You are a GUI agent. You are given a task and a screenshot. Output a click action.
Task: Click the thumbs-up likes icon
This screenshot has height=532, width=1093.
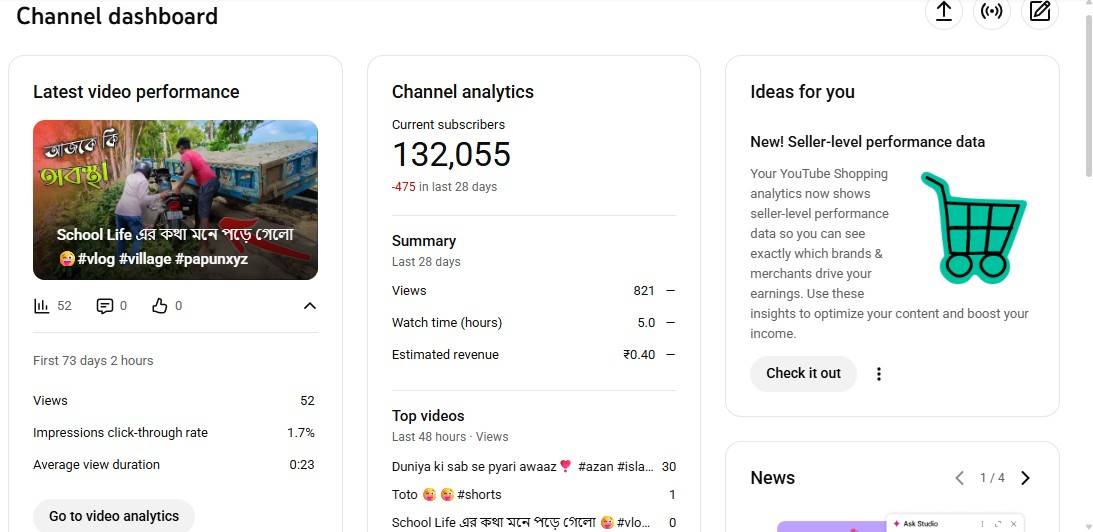click(160, 306)
